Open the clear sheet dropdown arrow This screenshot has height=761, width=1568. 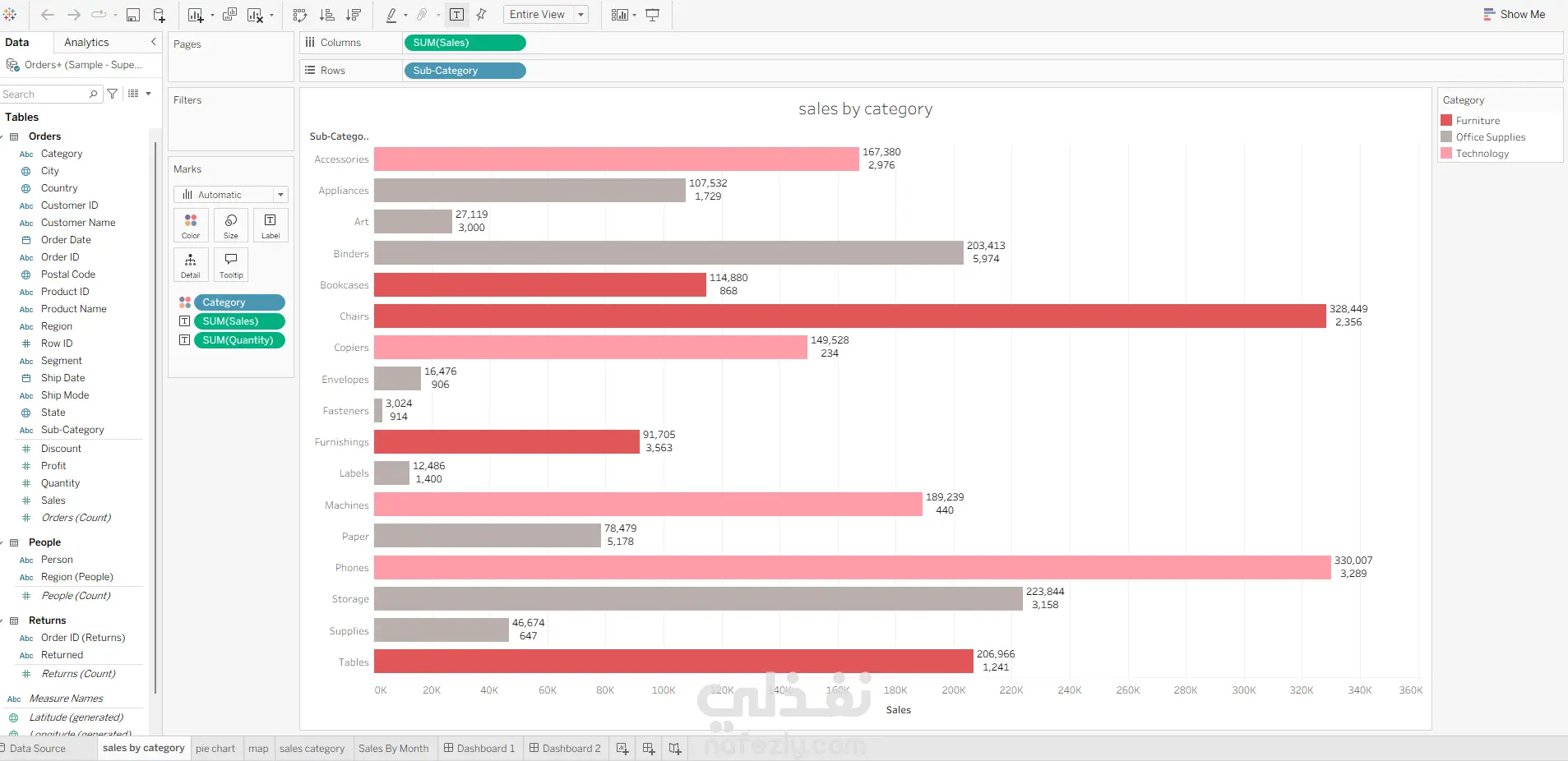[x=271, y=16]
